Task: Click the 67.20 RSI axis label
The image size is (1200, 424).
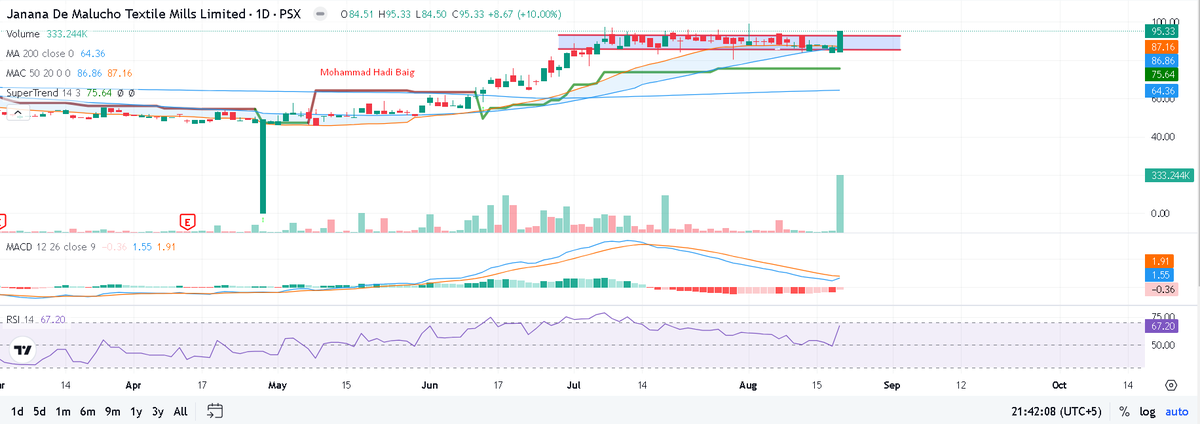Action: point(1161,326)
